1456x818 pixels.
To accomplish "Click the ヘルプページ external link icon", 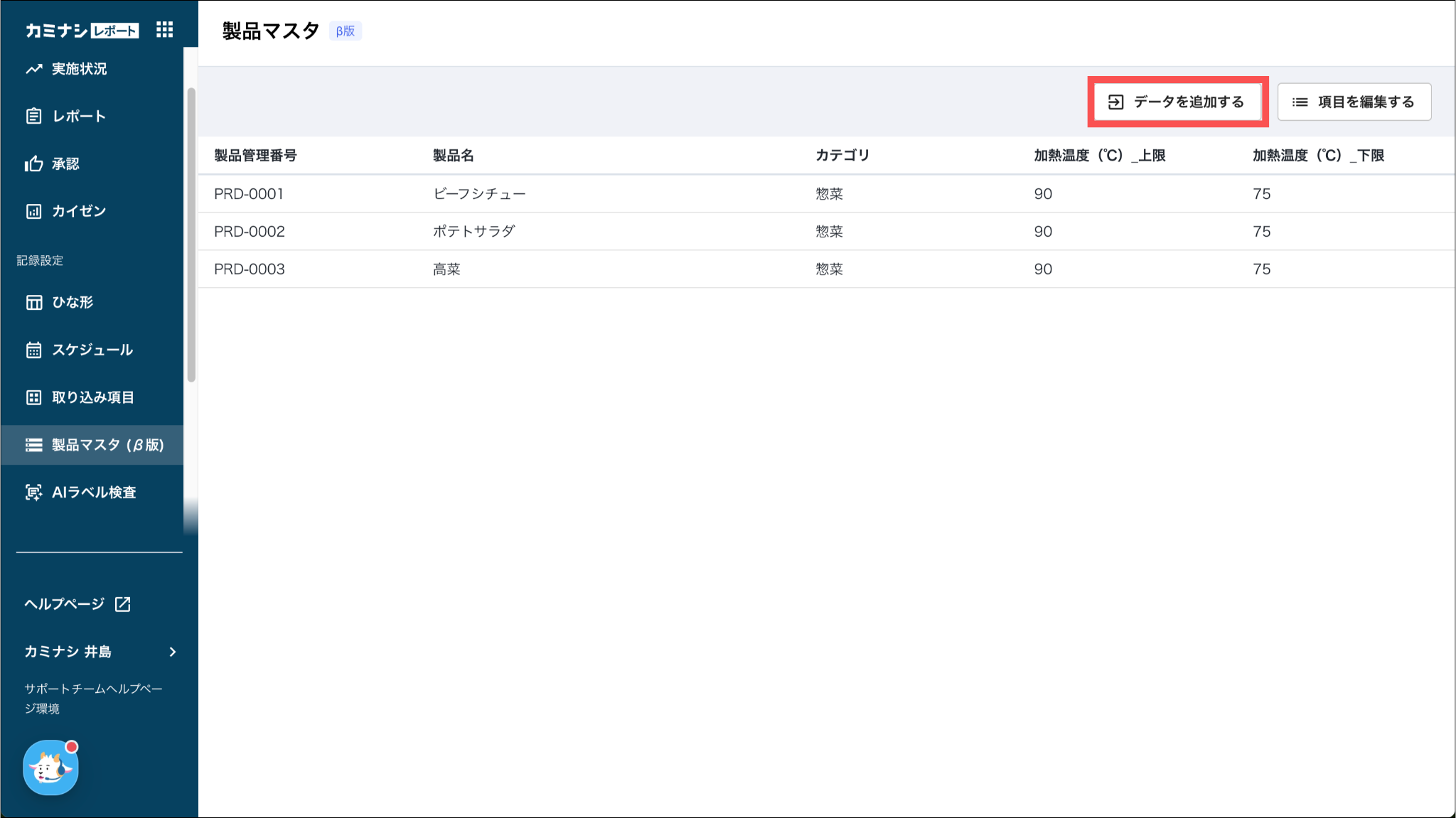I will (123, 604).
